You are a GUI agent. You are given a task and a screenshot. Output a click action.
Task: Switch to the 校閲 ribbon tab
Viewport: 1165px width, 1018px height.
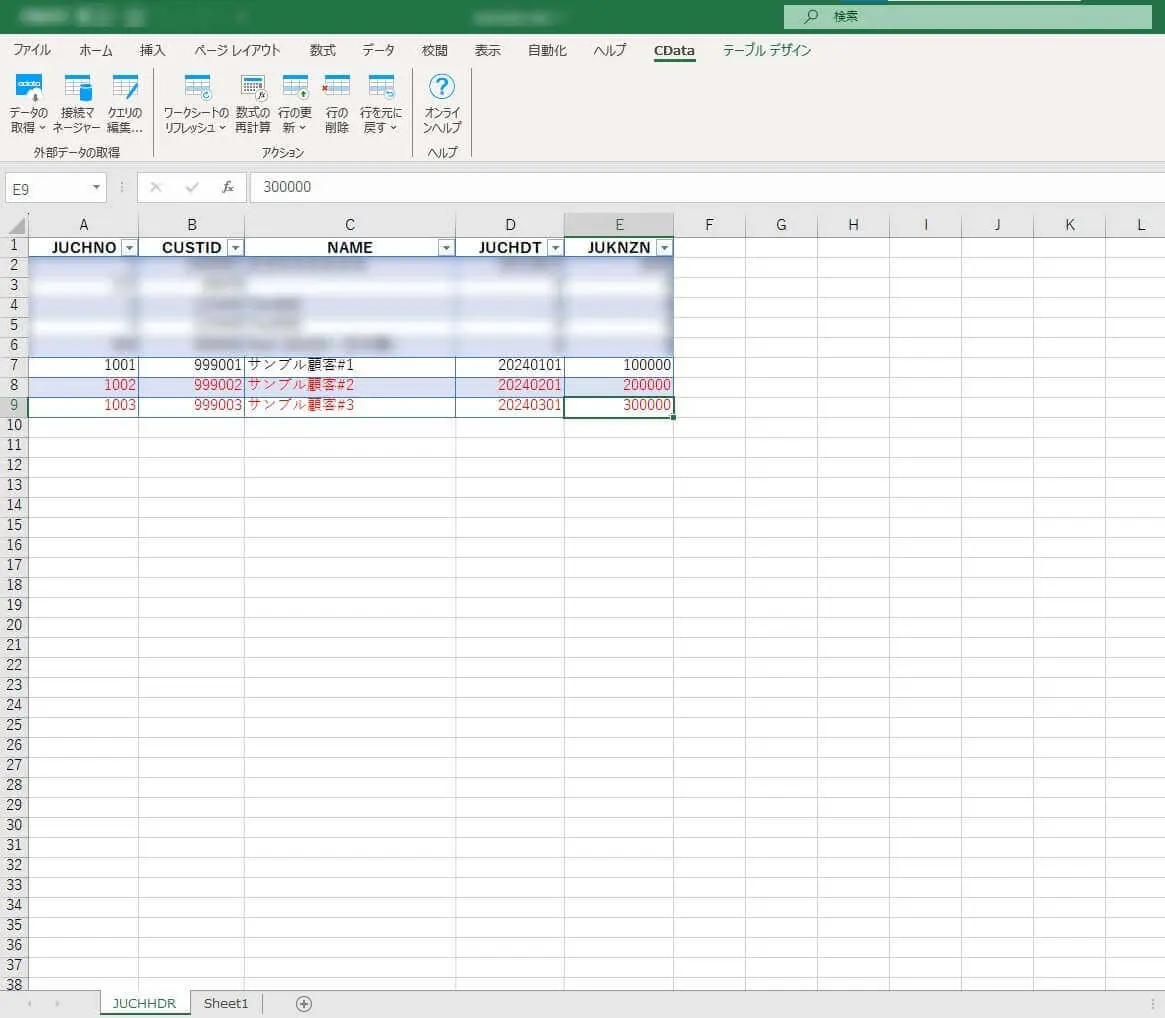pyautogui.click(x=435, y=50)
